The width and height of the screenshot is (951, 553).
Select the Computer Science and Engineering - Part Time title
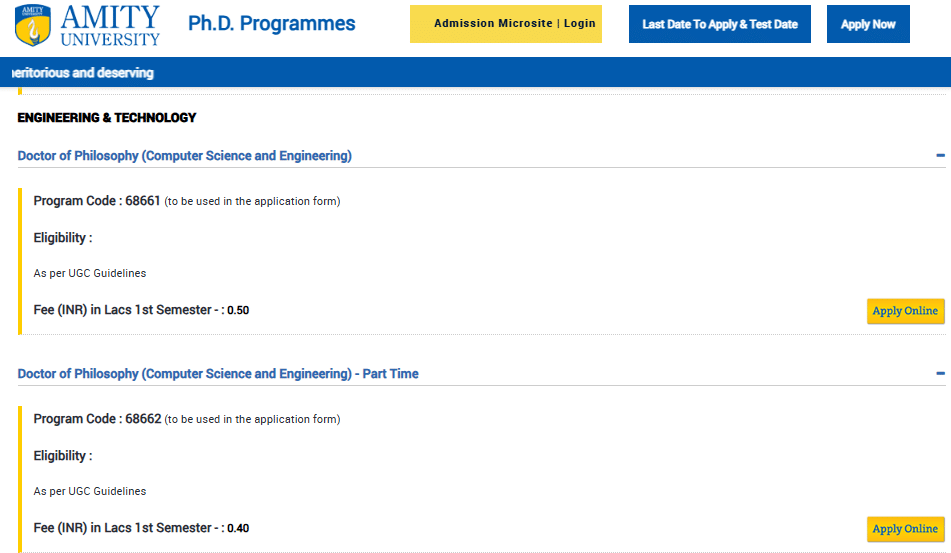point(218,374)
